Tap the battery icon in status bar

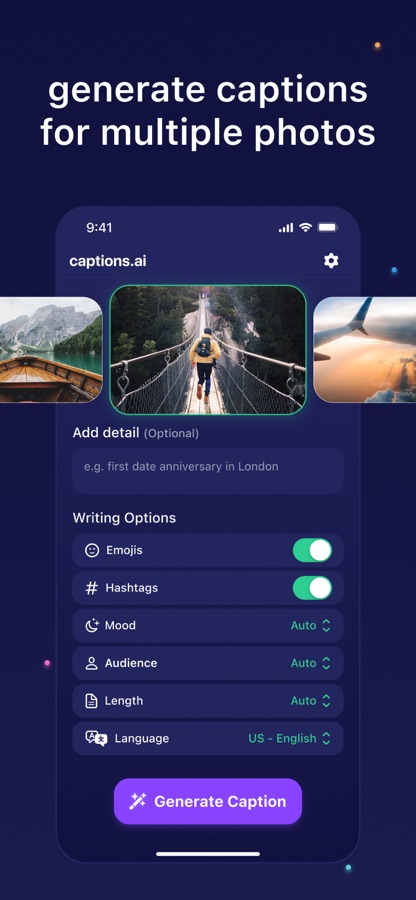(328, 228)
